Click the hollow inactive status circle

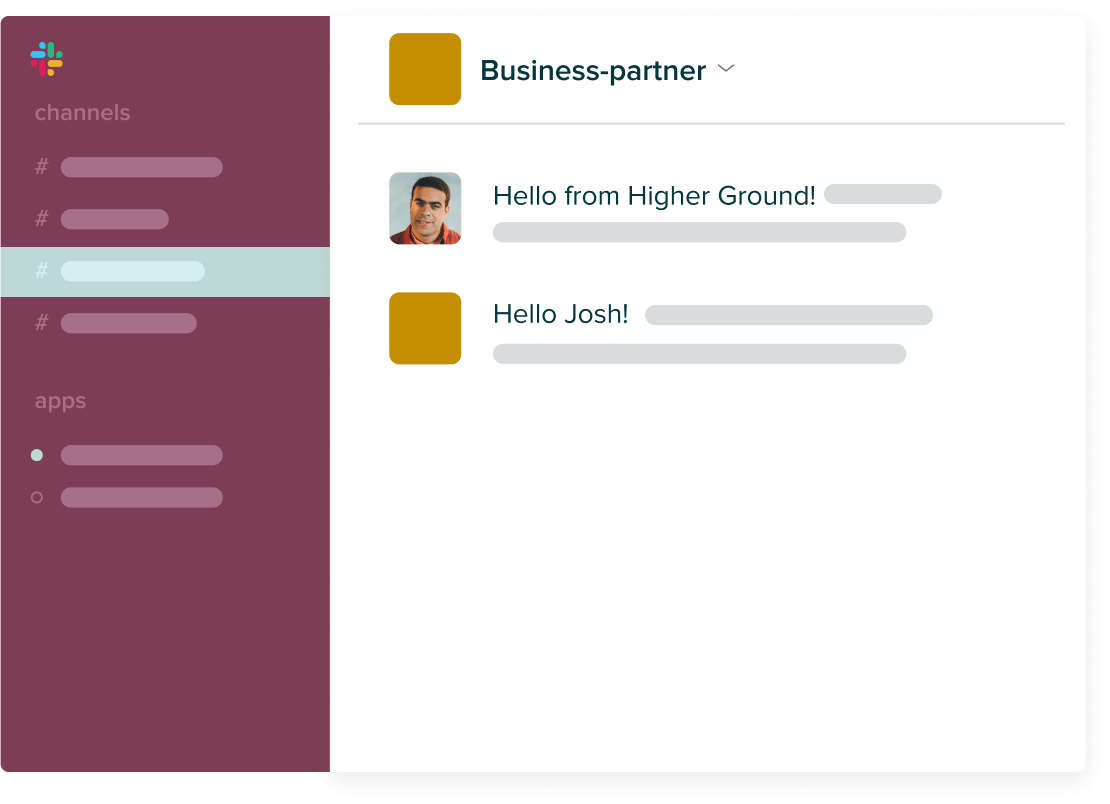(37, 498)
